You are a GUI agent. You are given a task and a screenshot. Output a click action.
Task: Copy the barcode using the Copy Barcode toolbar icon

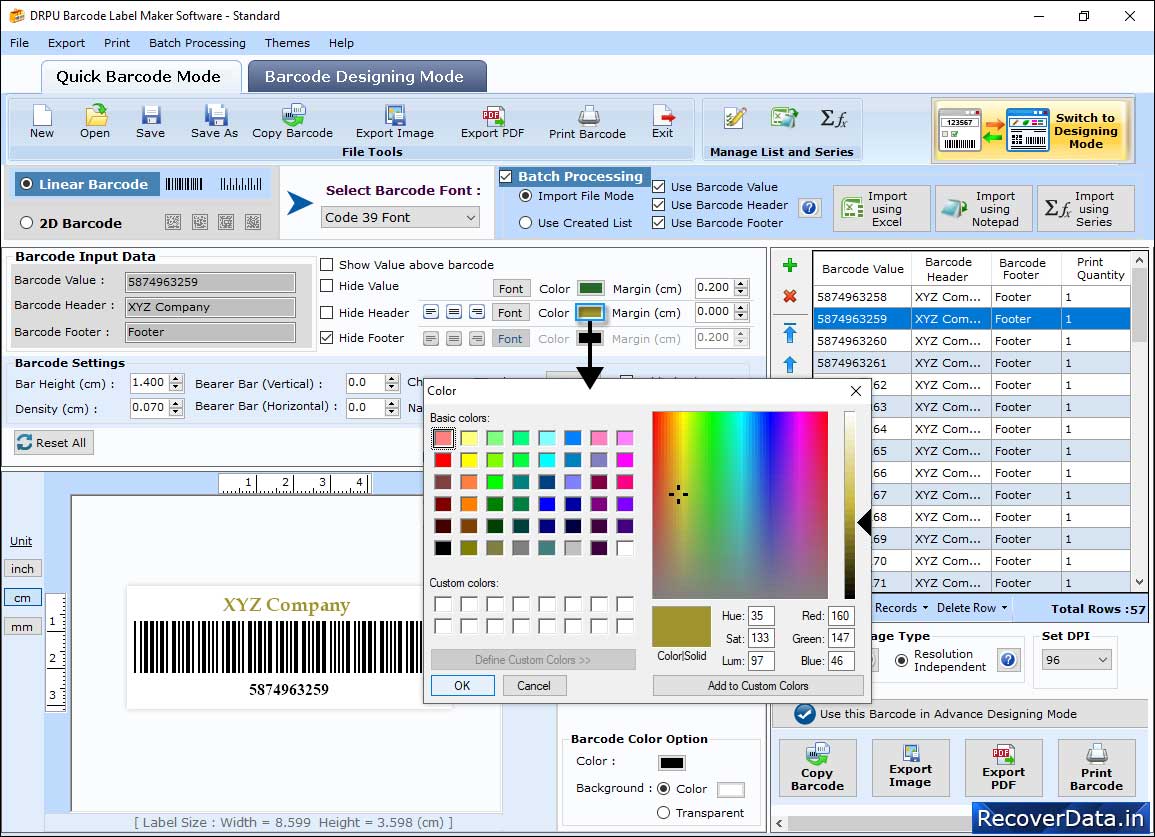(x=292, y=122)
